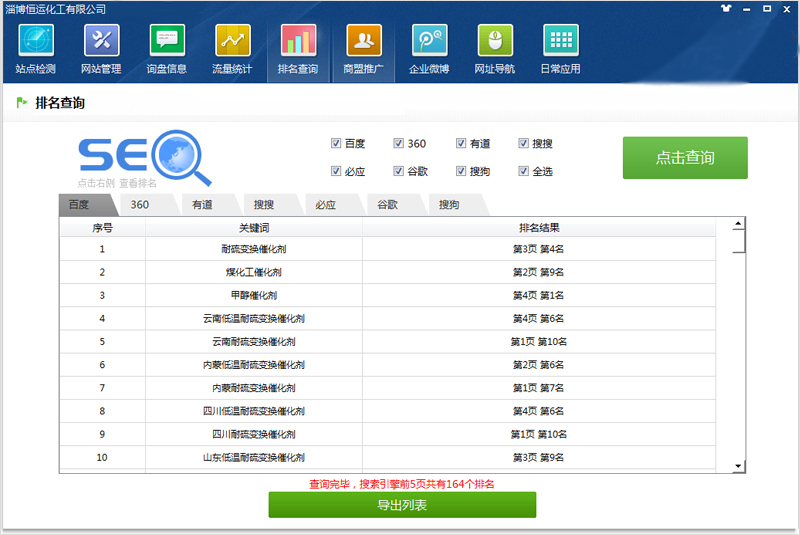Viewport: 800px width, 535px height.
Task: Click result 第3页 第4名 in row 1
Action: pyautogui.click(x=539, y=249)
